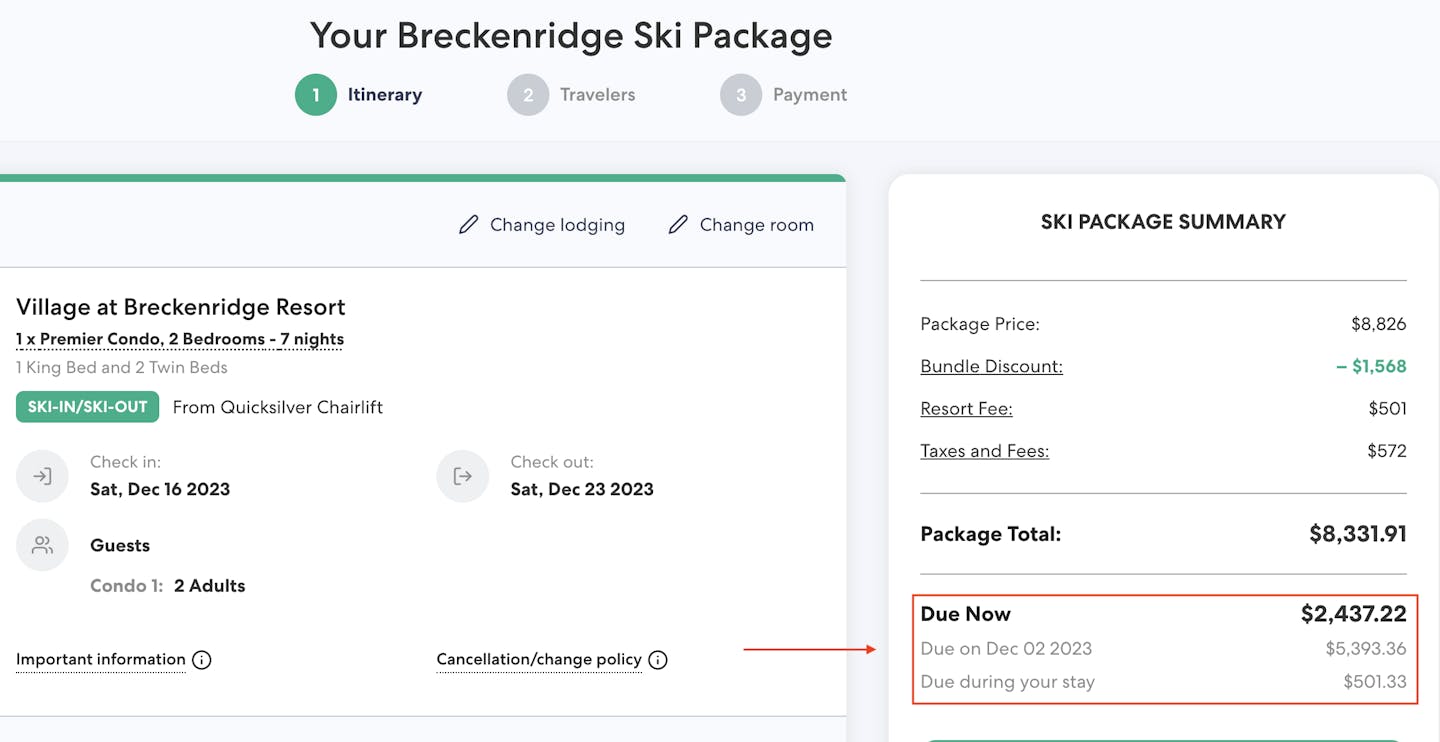The width and height of the screenshot is (1440, 742).
Task: Click the check-in arrow icon
Action: [42, 476]
